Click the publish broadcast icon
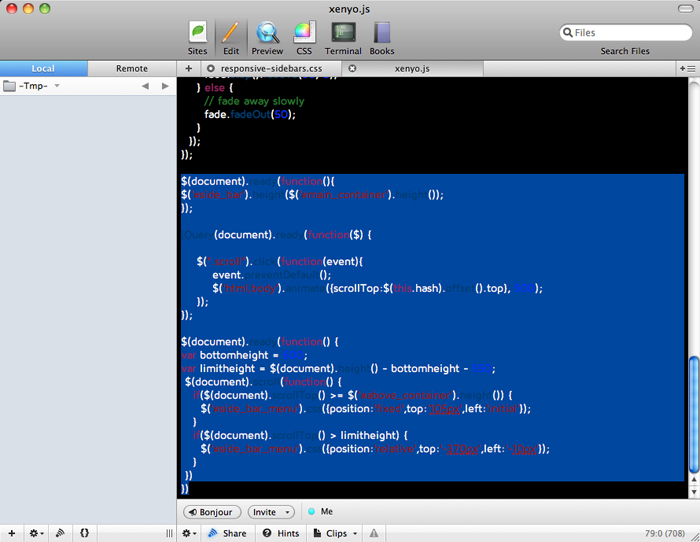700x542 pixels. coord(60,533)
